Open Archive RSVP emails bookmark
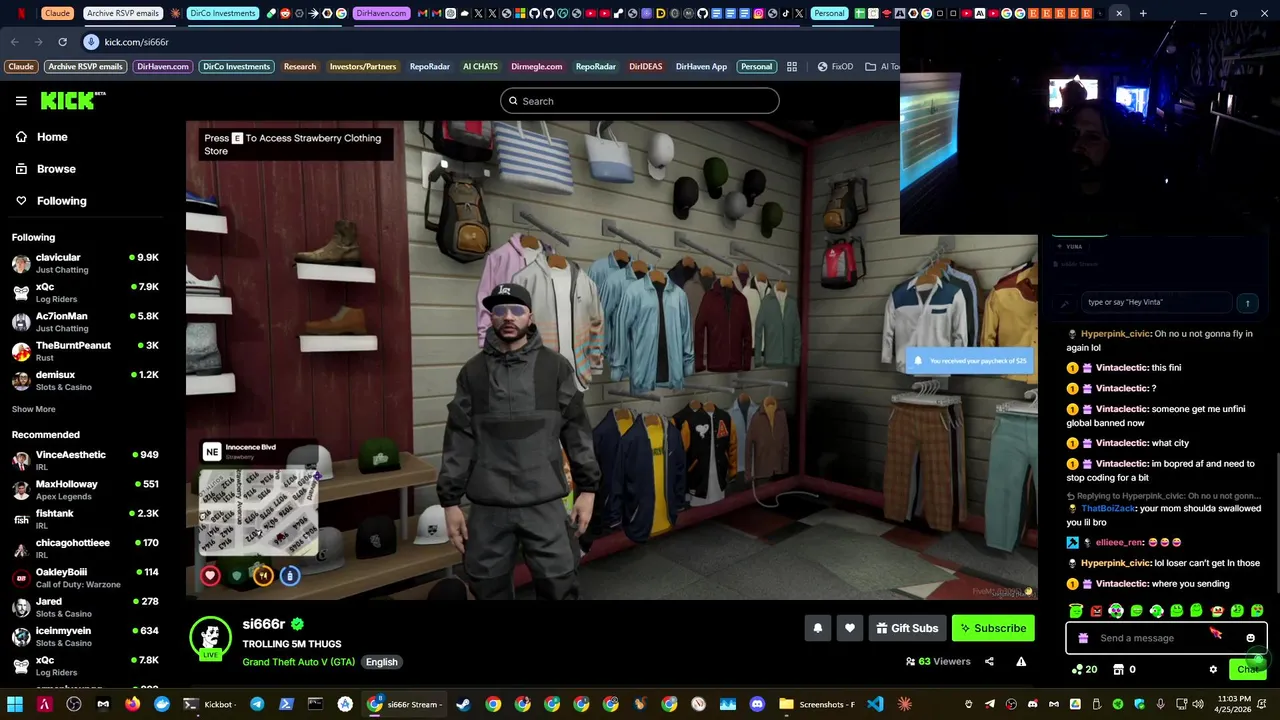The image size is (1280, 720). pos(85,67)
